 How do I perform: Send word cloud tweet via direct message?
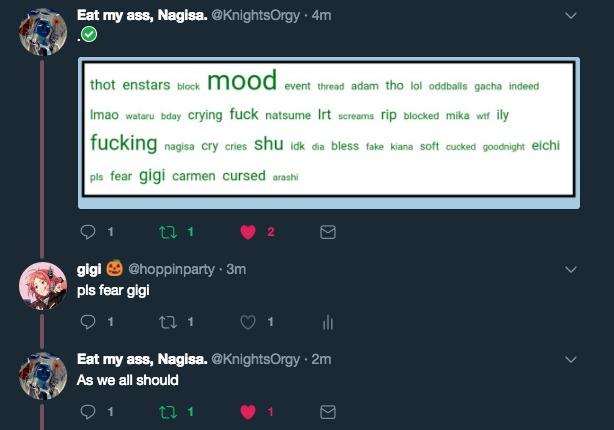[x=328, y=232]
